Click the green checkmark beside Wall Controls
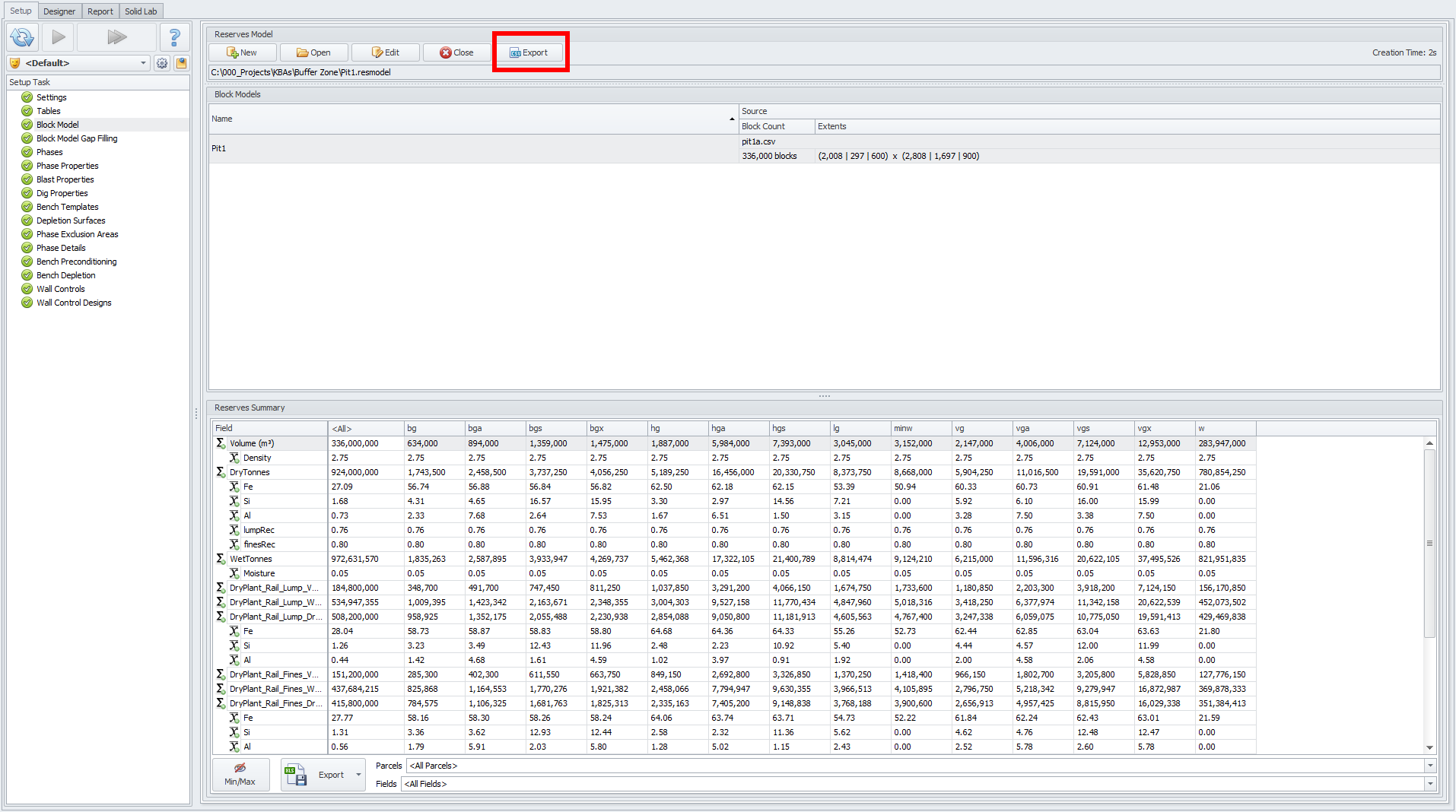 27,288
